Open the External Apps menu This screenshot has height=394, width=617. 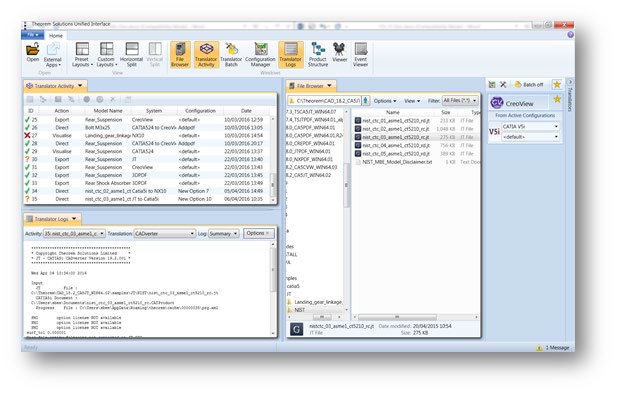coord(53,55)
